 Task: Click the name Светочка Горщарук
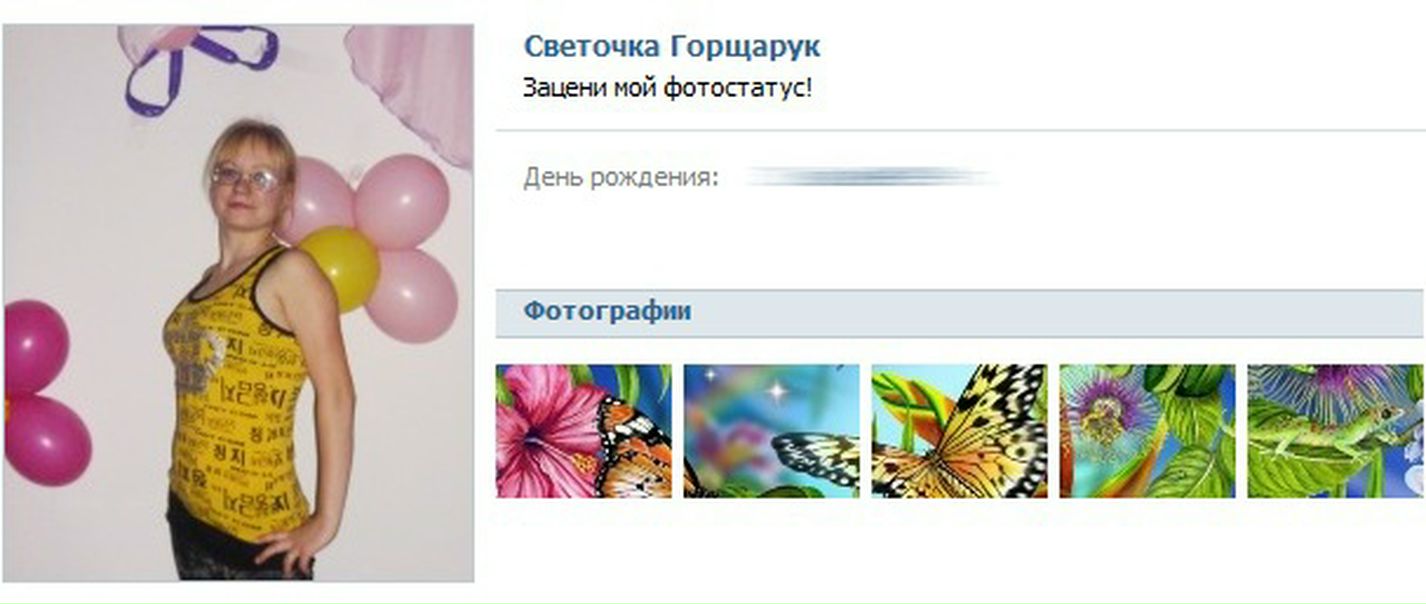point(672,46)
